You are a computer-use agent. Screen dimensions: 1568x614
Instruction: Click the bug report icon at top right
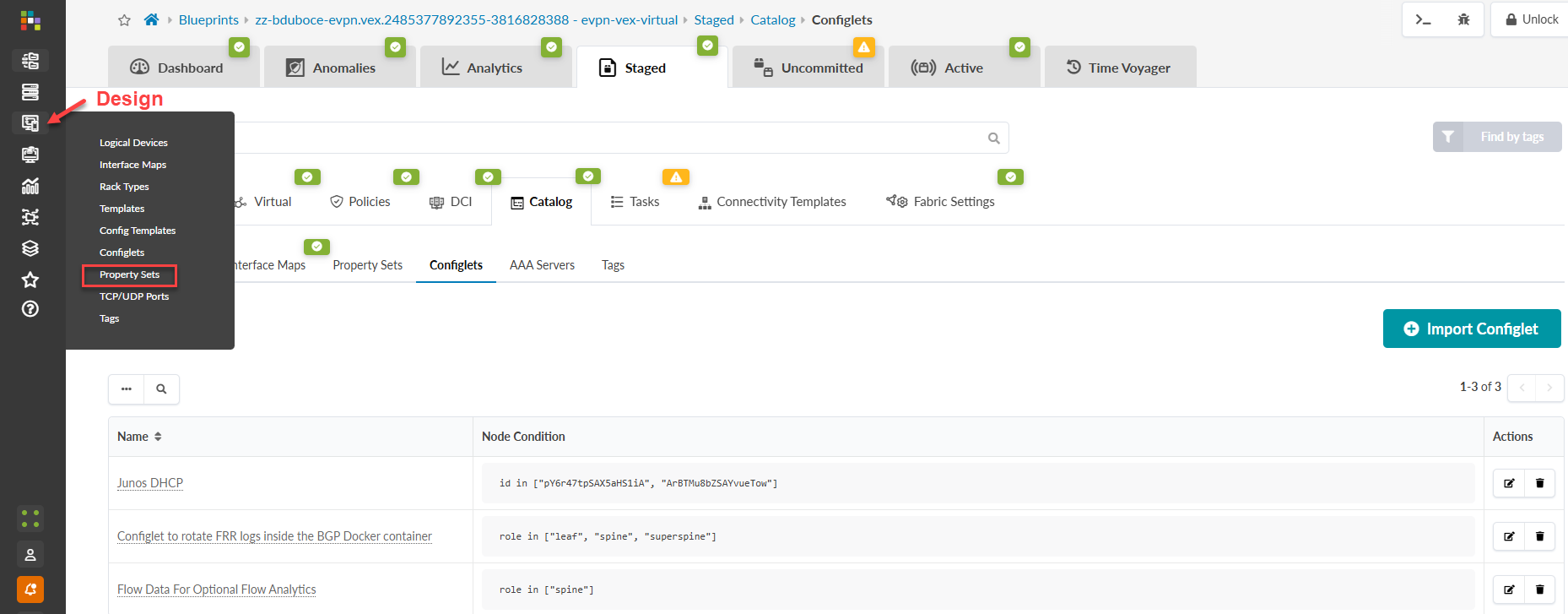click(1463, 19)
